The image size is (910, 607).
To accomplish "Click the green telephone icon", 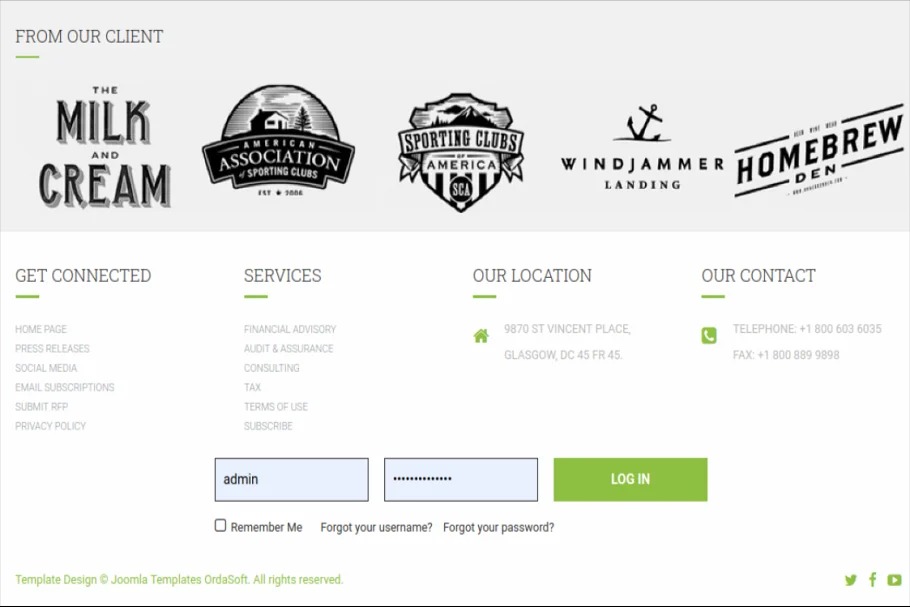I will 709,335.
